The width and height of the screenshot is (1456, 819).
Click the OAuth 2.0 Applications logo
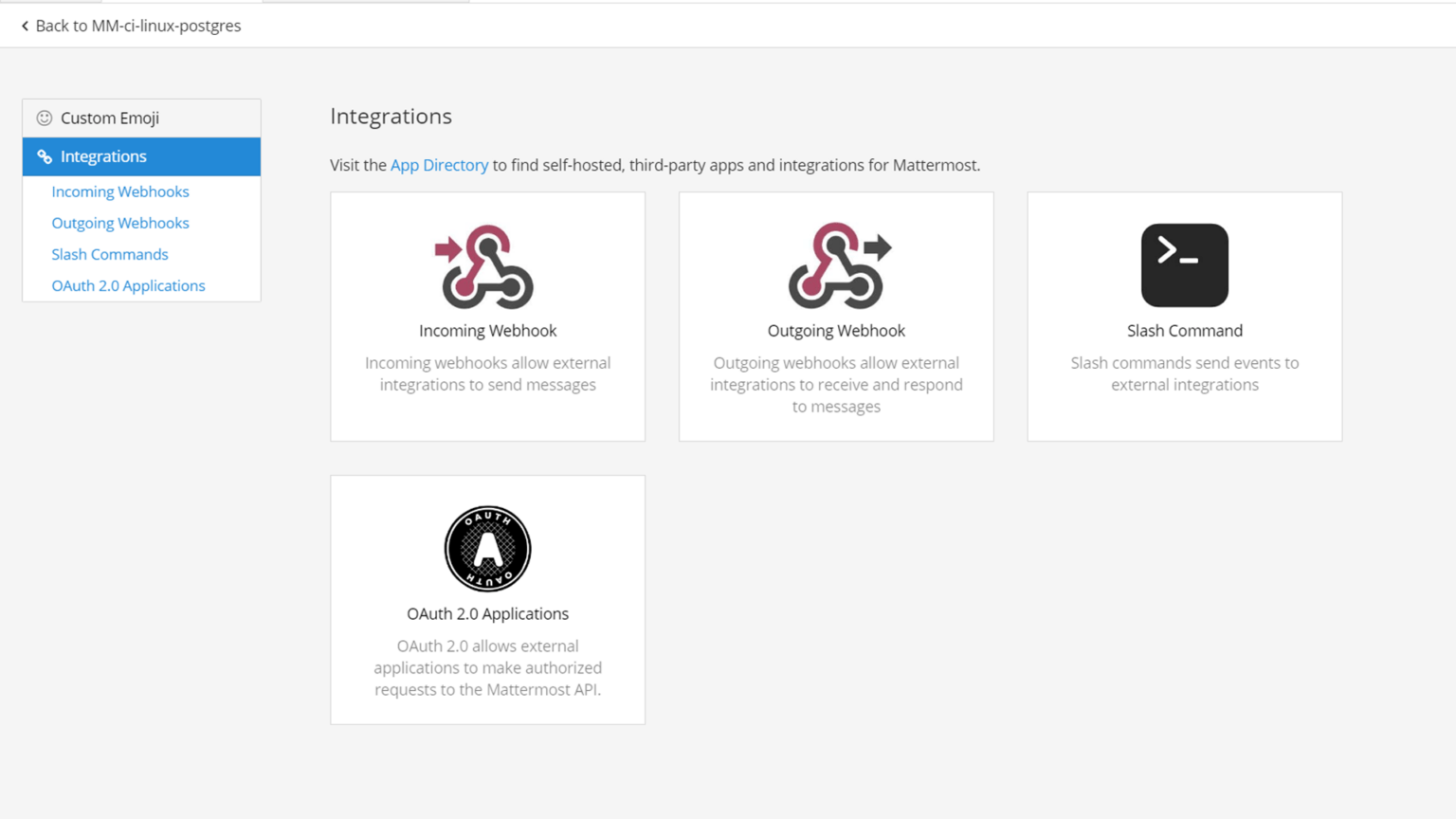pos(487,549)
